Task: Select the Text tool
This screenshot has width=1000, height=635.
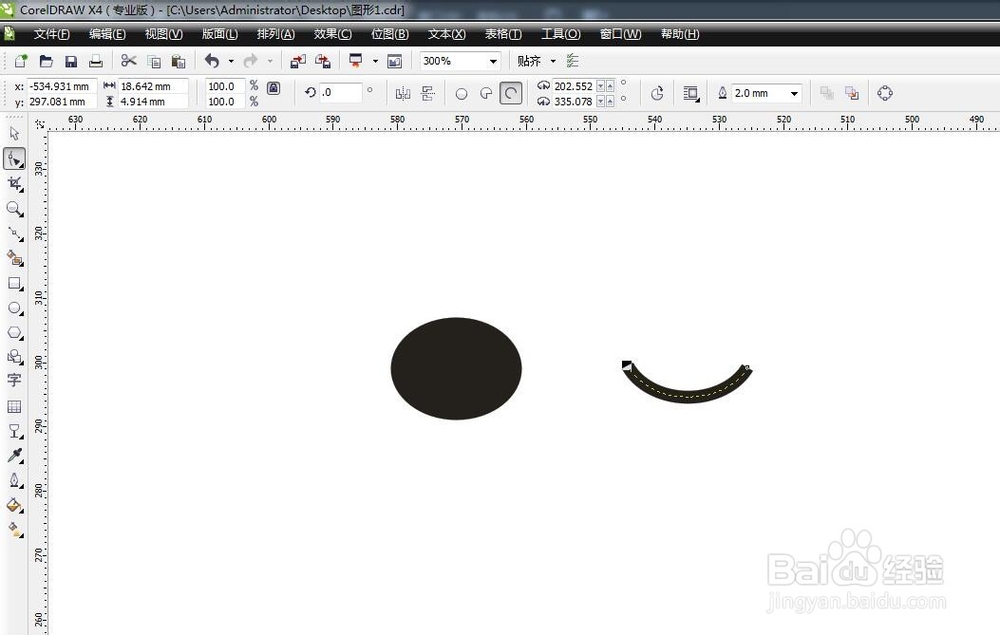Action: pos(15,381)
